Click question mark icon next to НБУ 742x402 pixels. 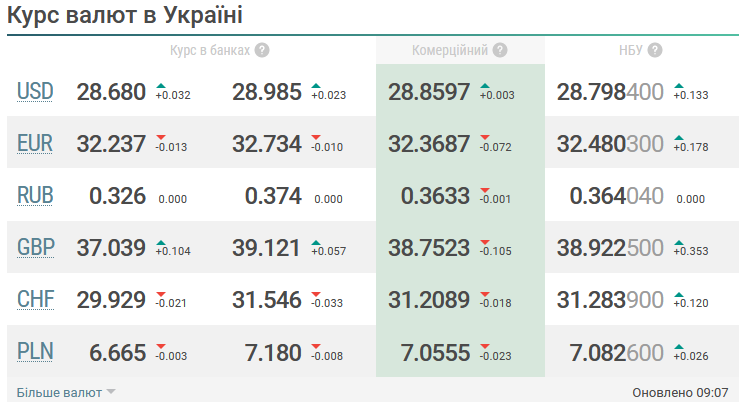pyautogui.click(x=655, y=50)
